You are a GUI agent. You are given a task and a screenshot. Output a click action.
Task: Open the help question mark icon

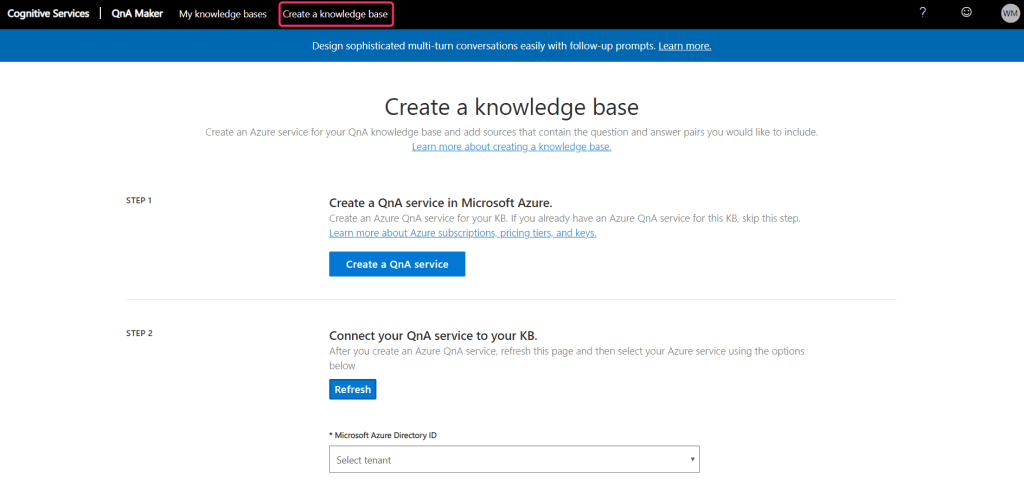click(x=922, y=13)
